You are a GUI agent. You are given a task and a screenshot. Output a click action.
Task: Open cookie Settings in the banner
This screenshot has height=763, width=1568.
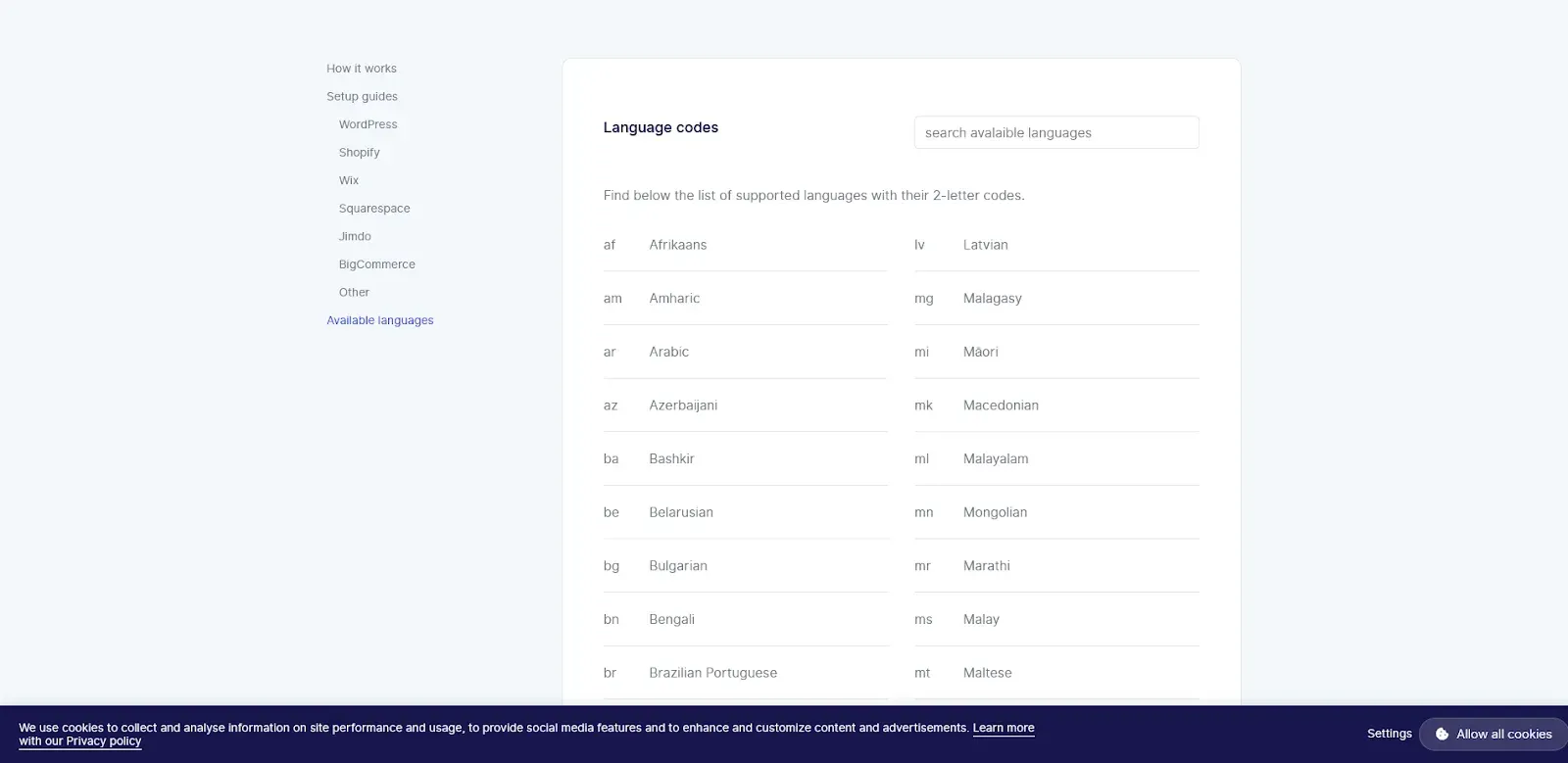[1389, 734]
